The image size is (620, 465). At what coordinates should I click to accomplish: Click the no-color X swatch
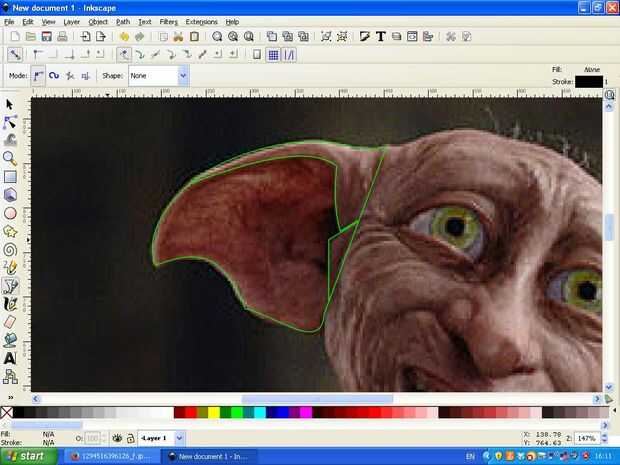tap(6, 413)
